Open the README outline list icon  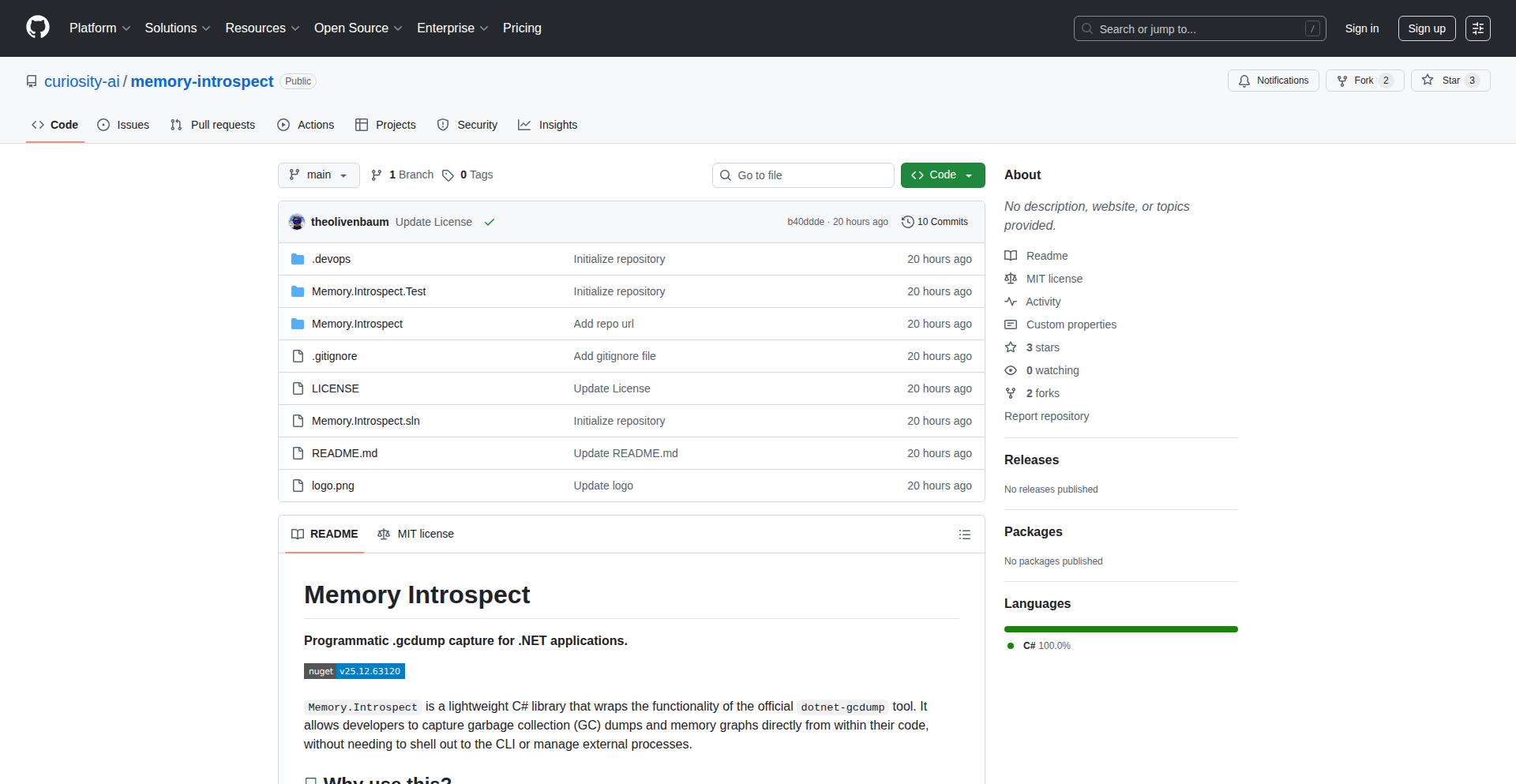coord(965,535)
